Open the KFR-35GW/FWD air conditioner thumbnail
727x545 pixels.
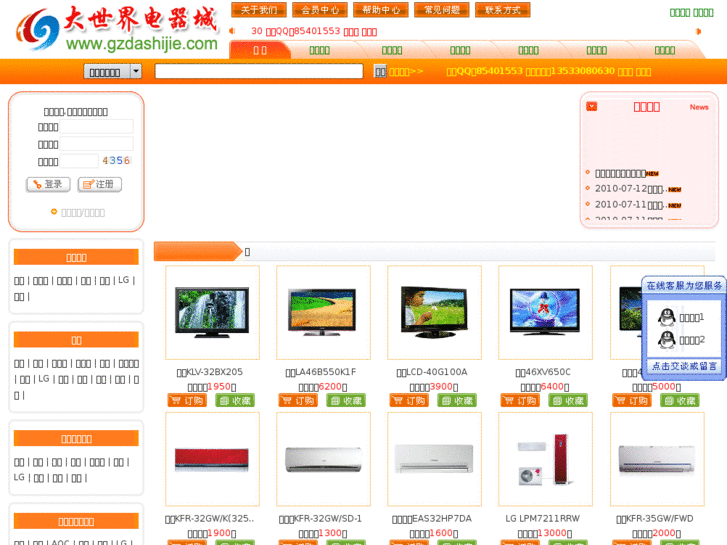[x=657, y=459]
